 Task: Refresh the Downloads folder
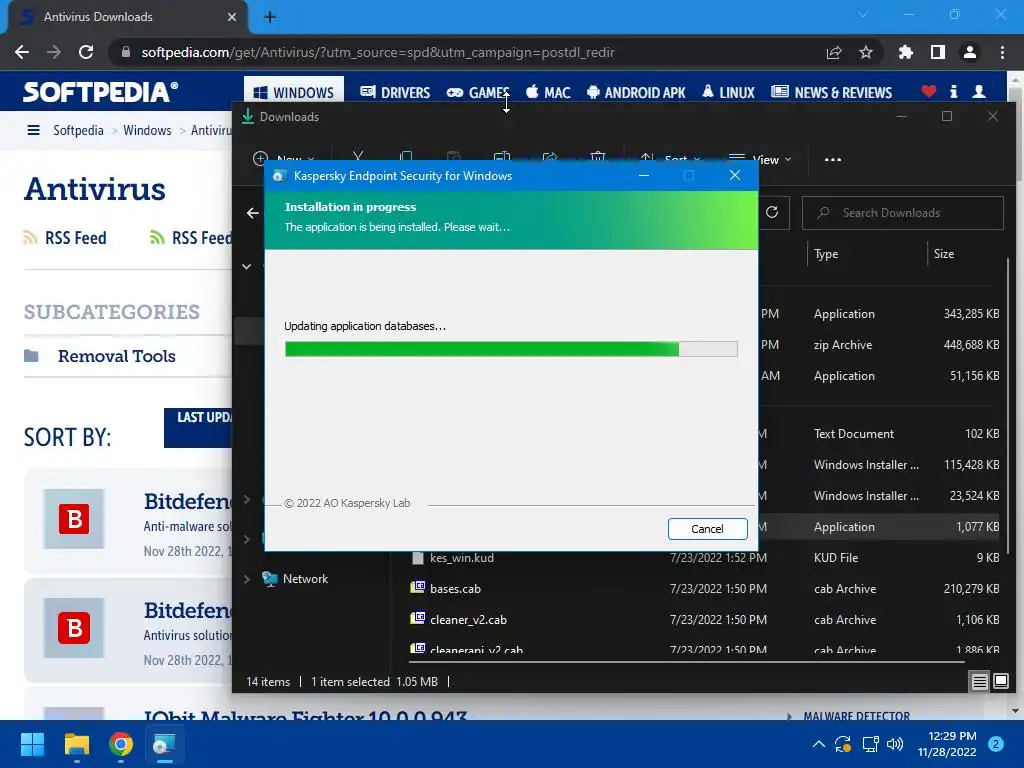(x=772, y=212)
